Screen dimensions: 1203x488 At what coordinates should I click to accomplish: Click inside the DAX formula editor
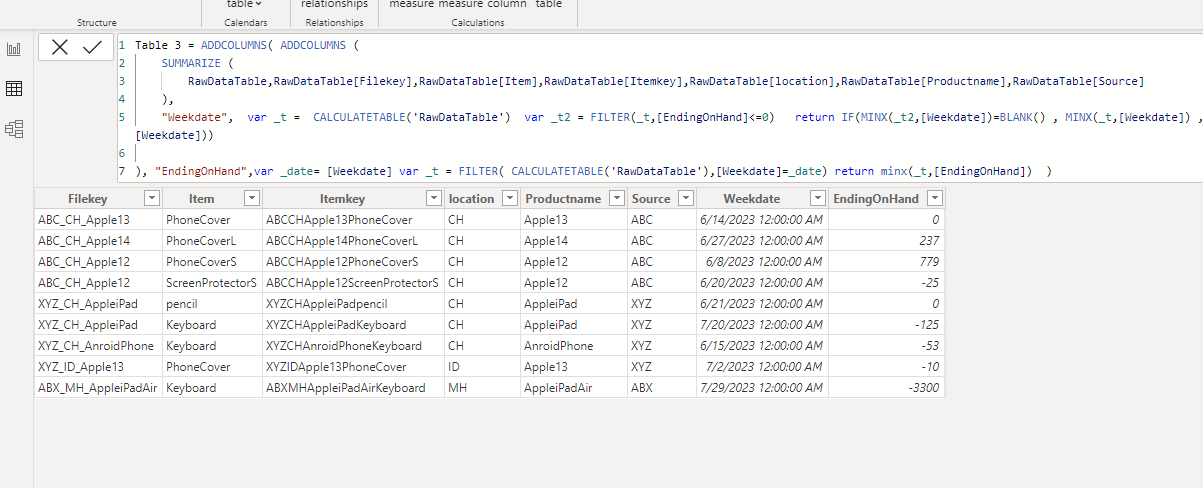tap(660, 106)
